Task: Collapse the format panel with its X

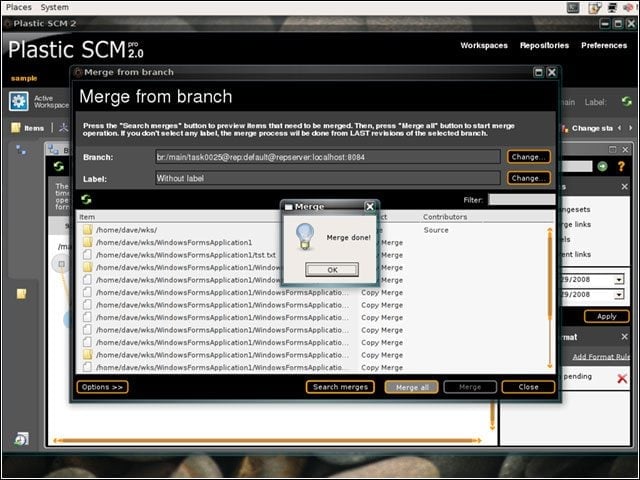Action: 624,337
